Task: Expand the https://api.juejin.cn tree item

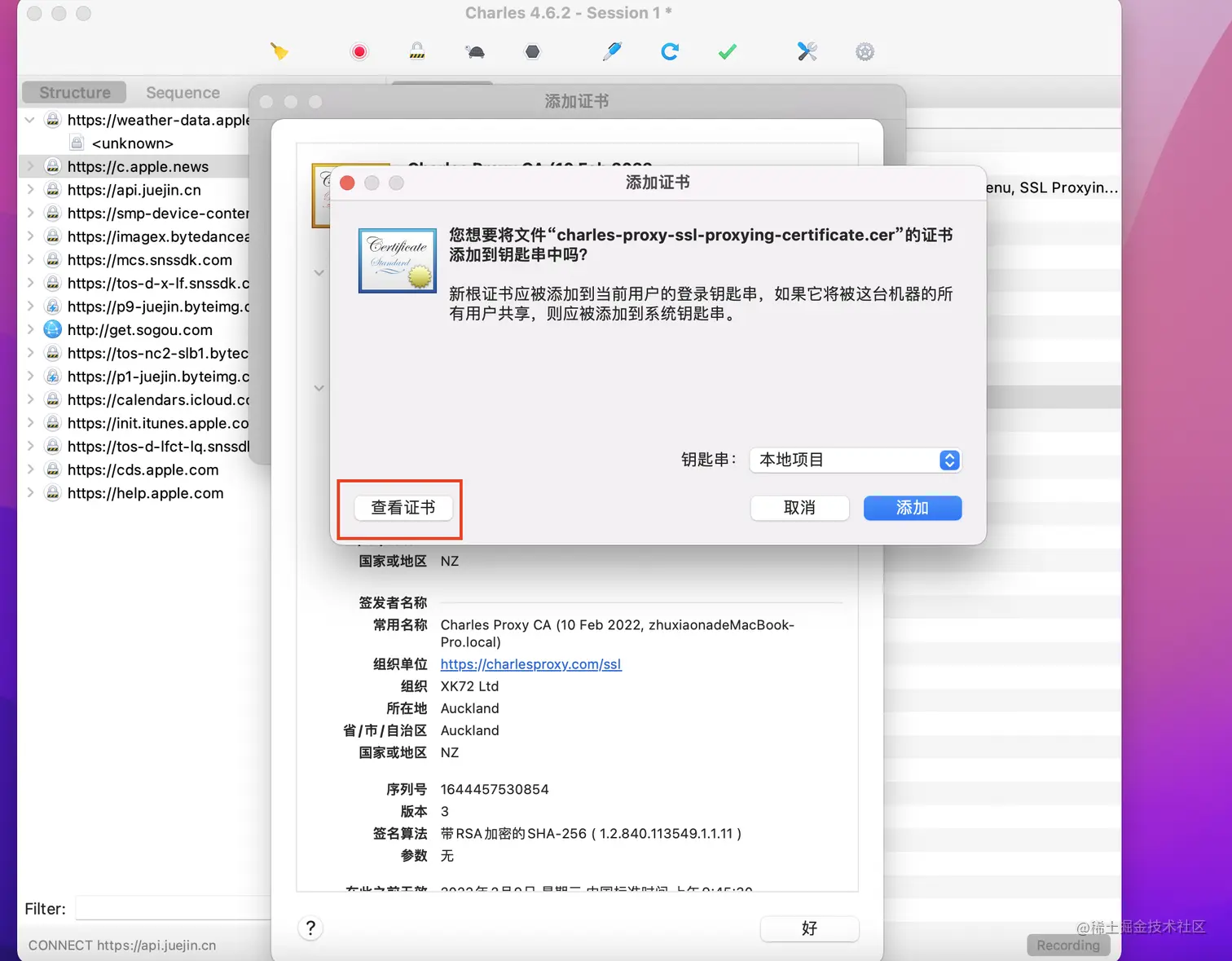Action: coord(30,190)
